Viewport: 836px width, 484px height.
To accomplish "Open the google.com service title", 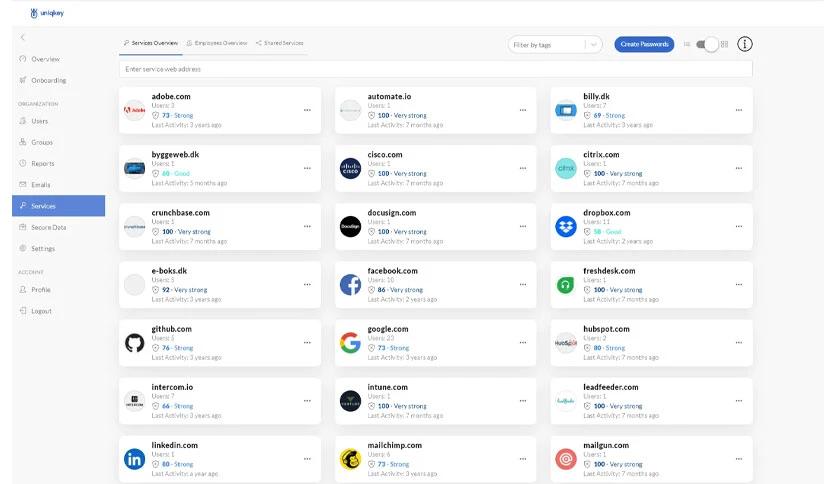I will coord(388,329).
